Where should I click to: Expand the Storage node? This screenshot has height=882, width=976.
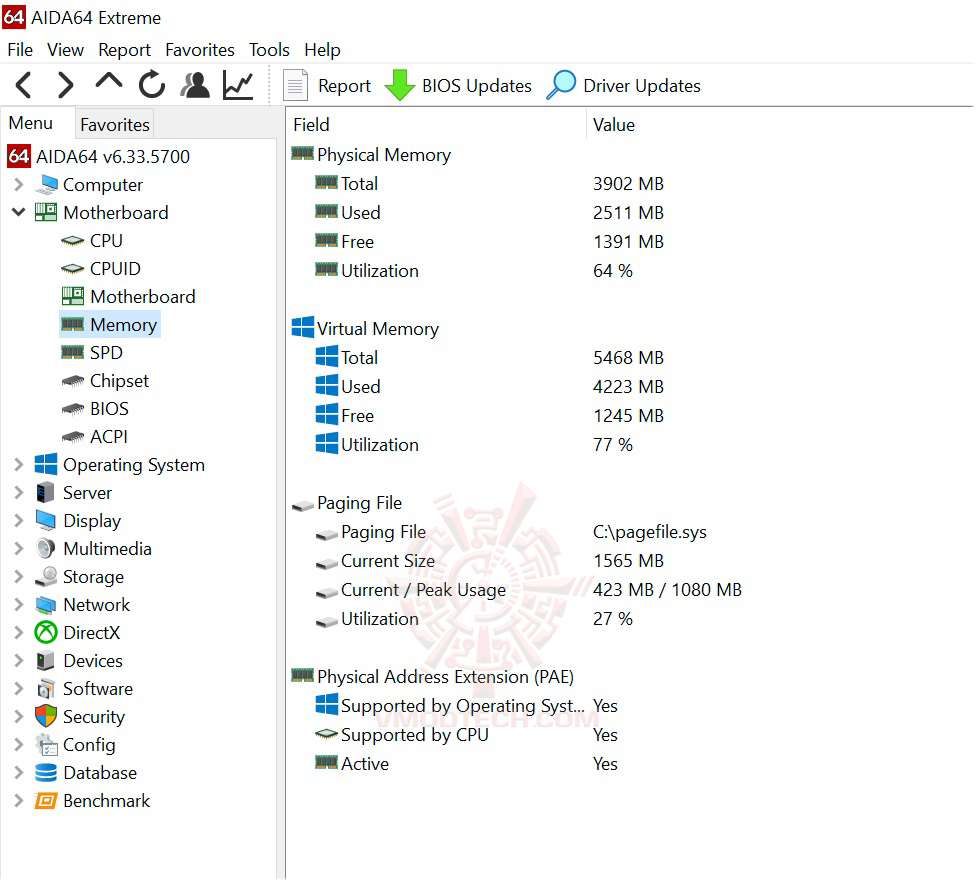[19, 577]
